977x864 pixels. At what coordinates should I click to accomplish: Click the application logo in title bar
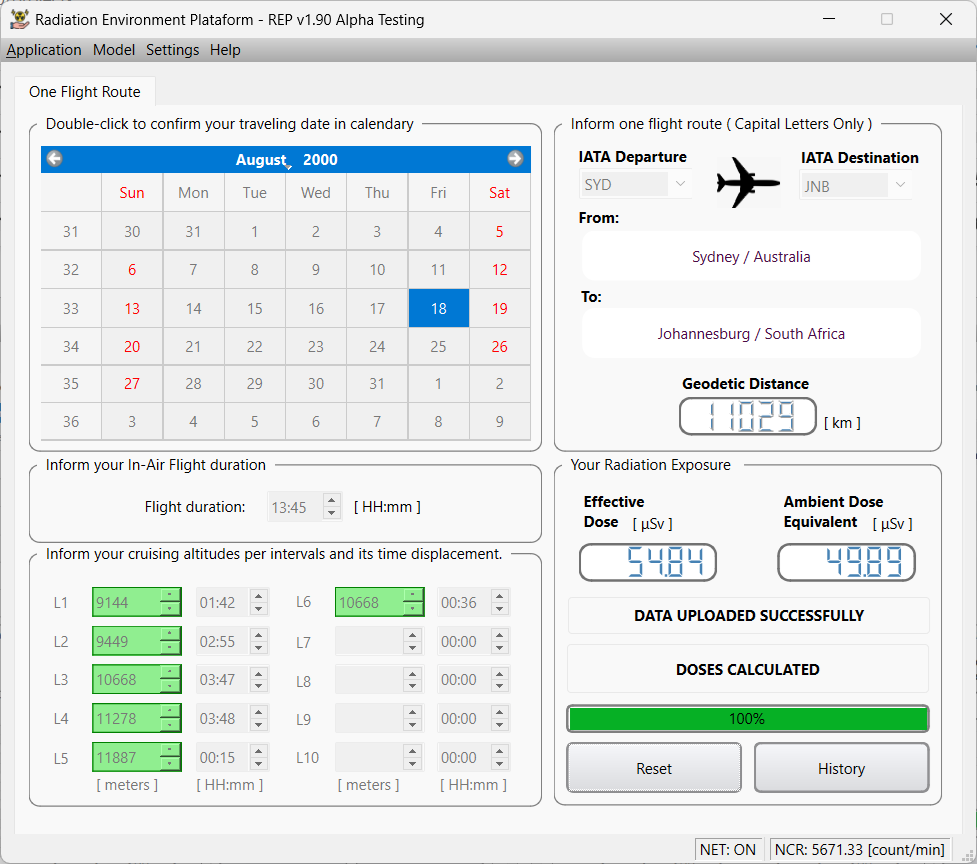pyautogui.click(x=19, y=19)
